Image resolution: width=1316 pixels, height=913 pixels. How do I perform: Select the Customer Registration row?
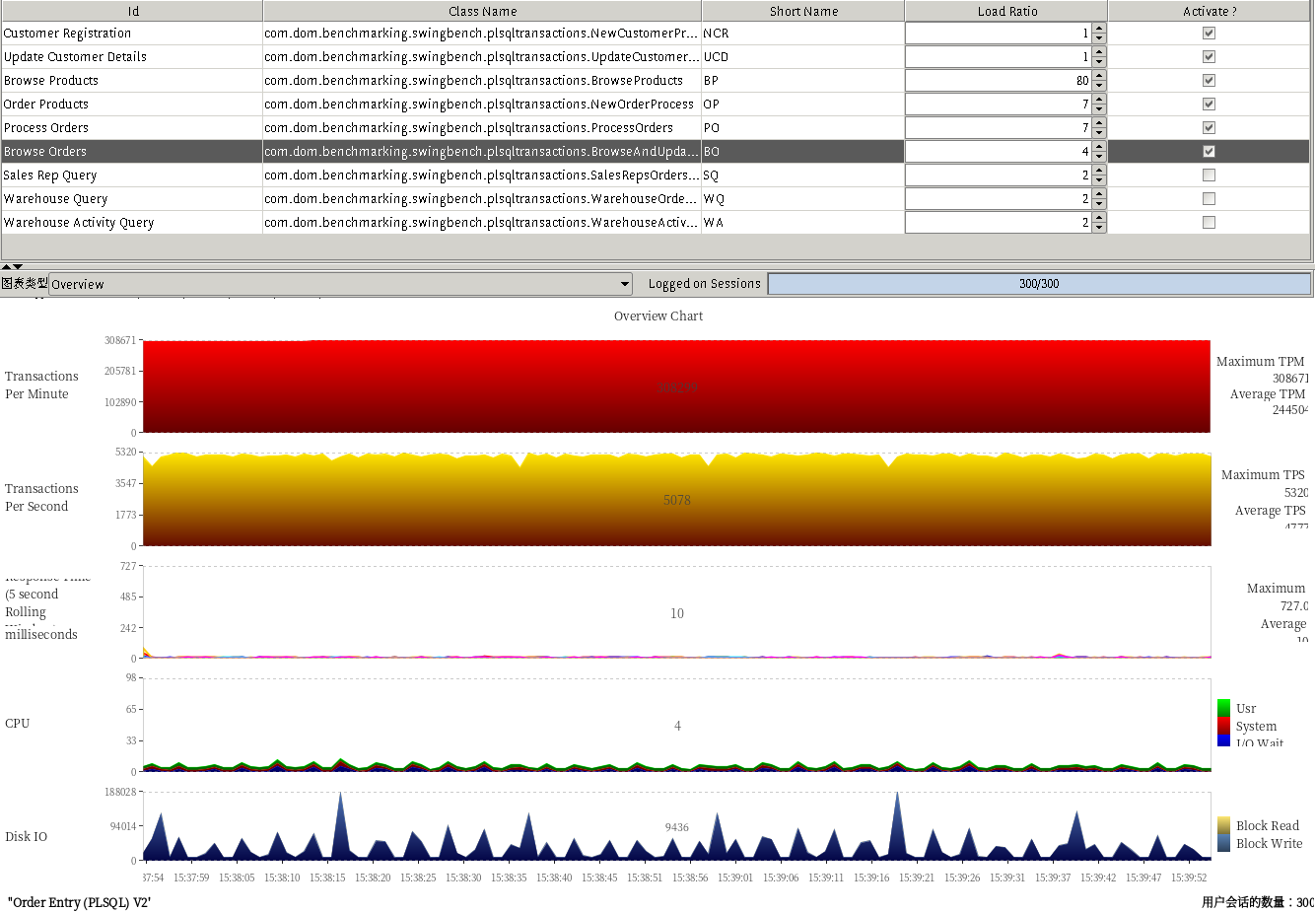pos(656,33)
